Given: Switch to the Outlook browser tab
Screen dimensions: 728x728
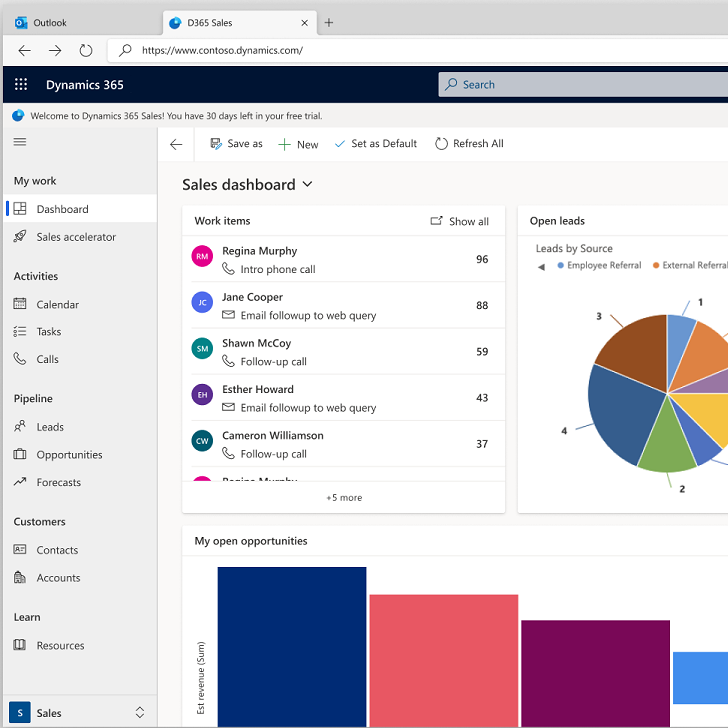Looking at the screenshot, I should [83, 23].
